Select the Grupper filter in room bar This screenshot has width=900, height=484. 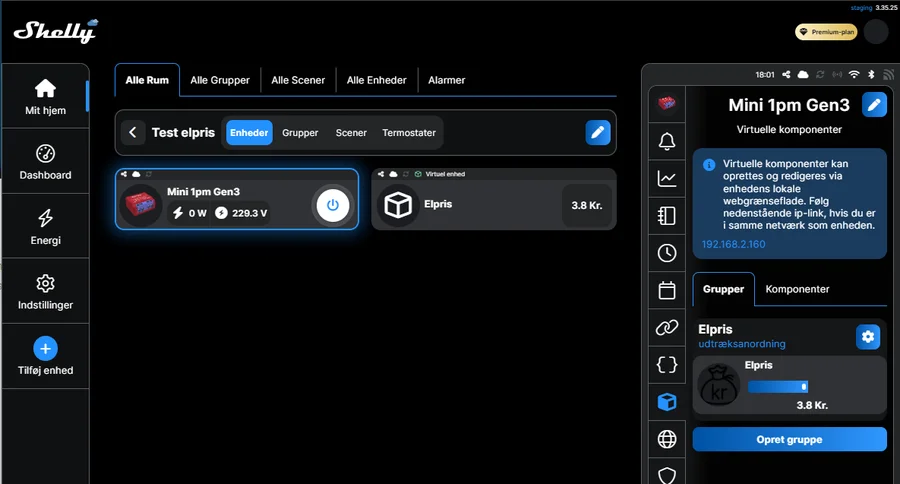[x=300, y=133]
